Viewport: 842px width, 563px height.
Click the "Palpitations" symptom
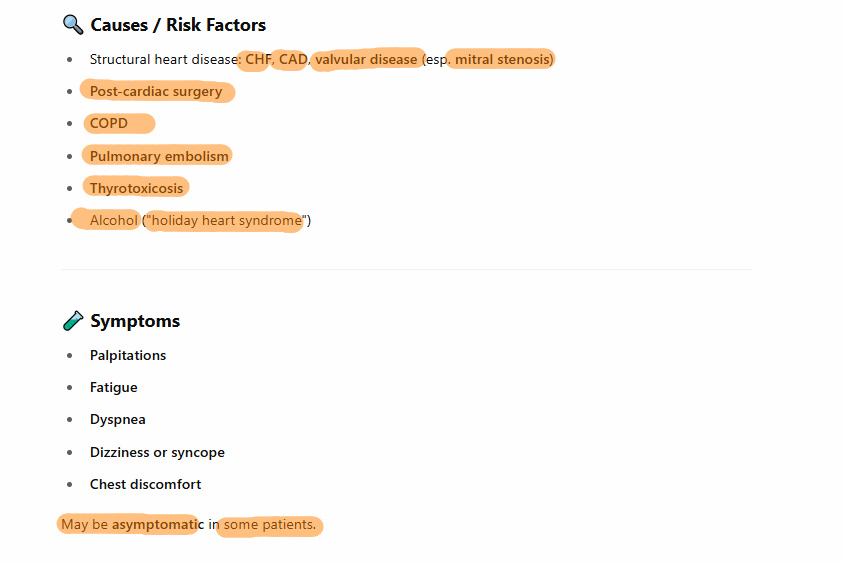point(128,355)
